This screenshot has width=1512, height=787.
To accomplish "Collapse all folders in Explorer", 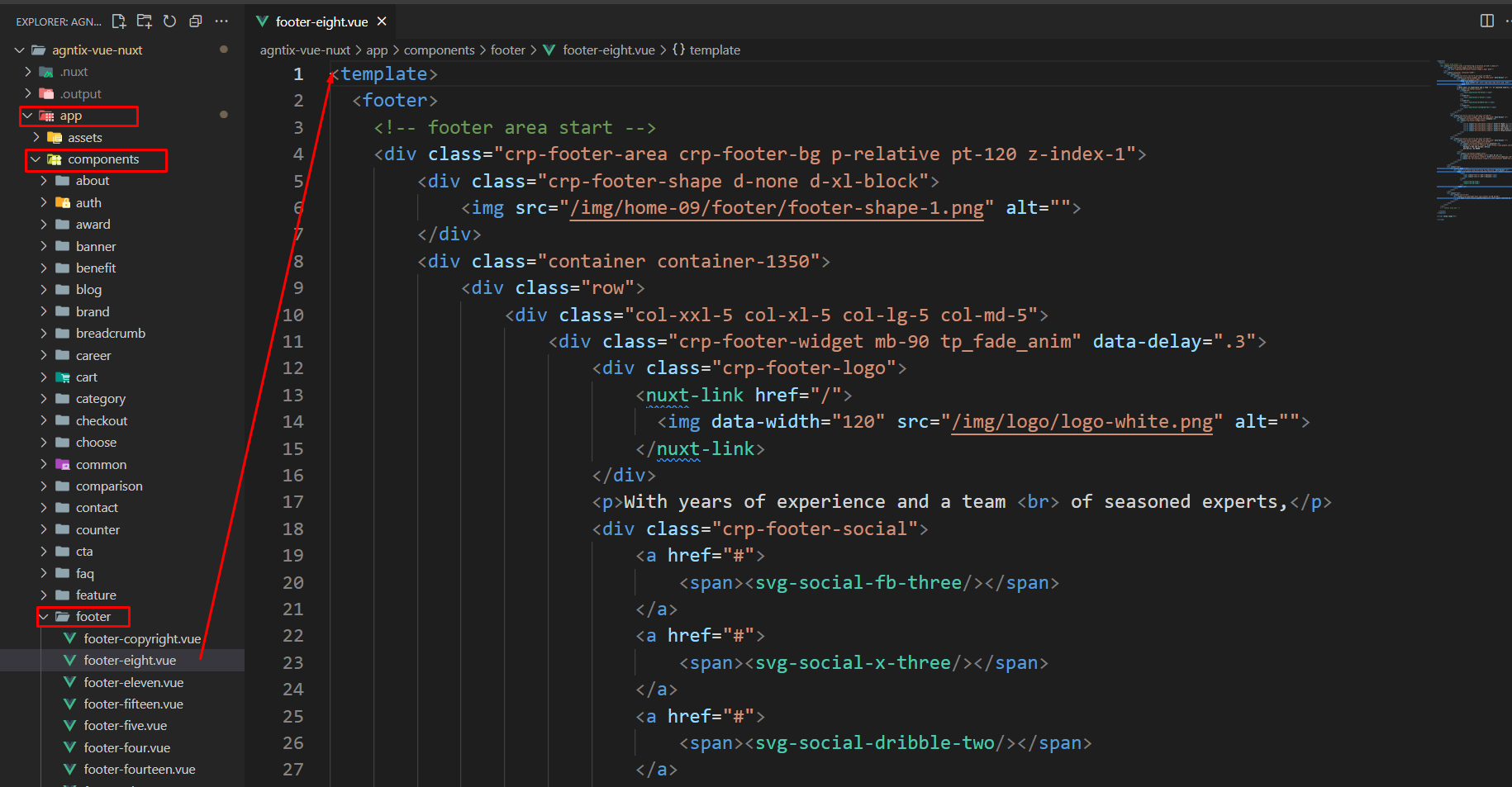I will point(196,21).
